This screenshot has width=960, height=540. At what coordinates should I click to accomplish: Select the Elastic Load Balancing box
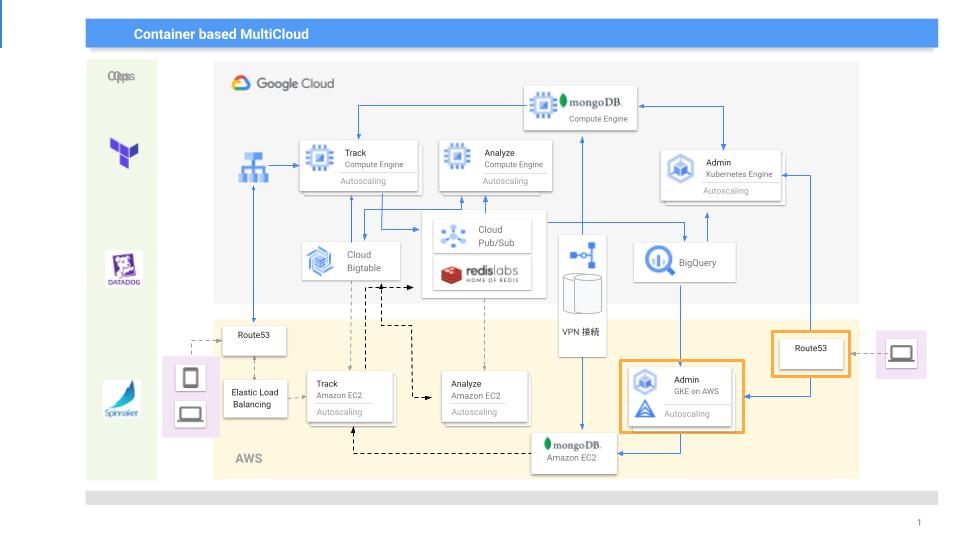pyautogui.click(x=255, y=398)
